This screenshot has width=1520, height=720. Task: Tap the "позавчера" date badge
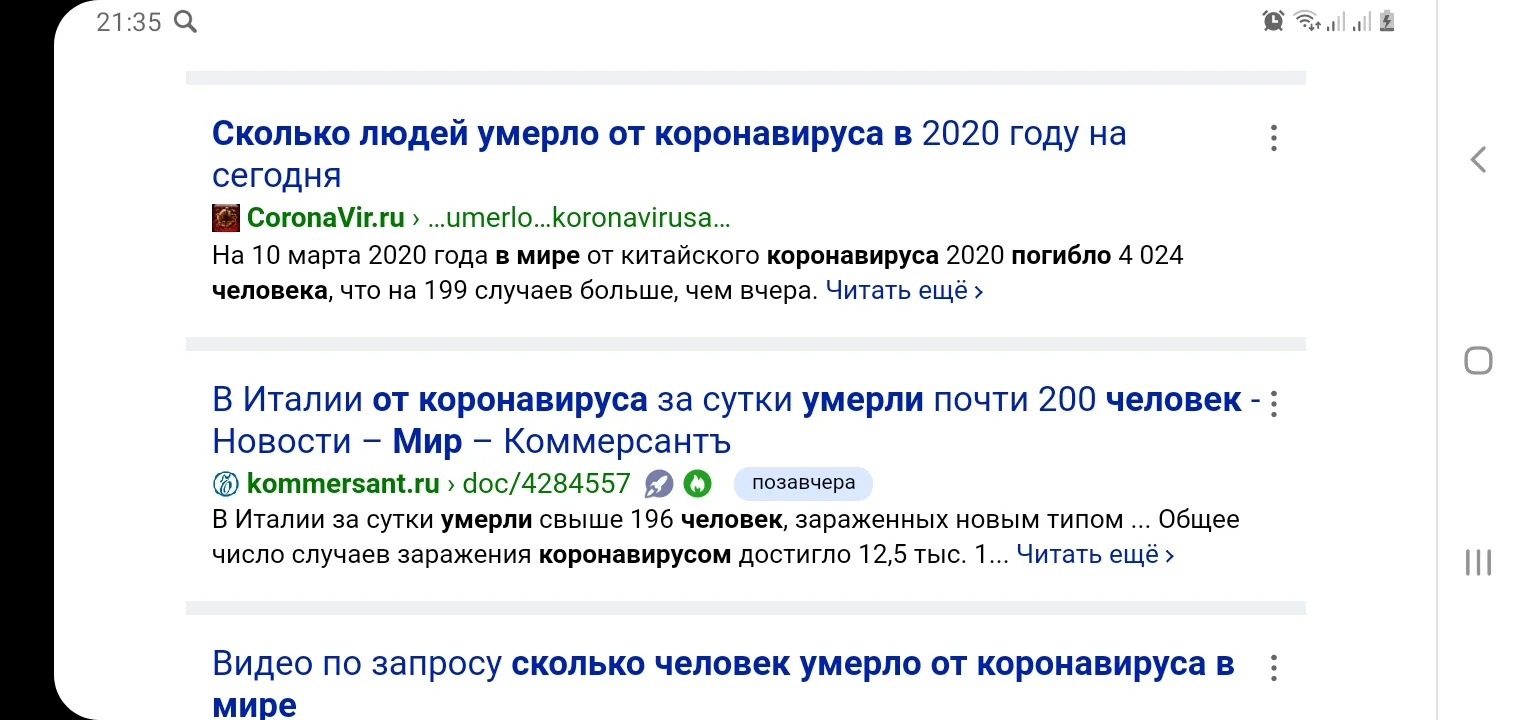click(x=803, y=484)
